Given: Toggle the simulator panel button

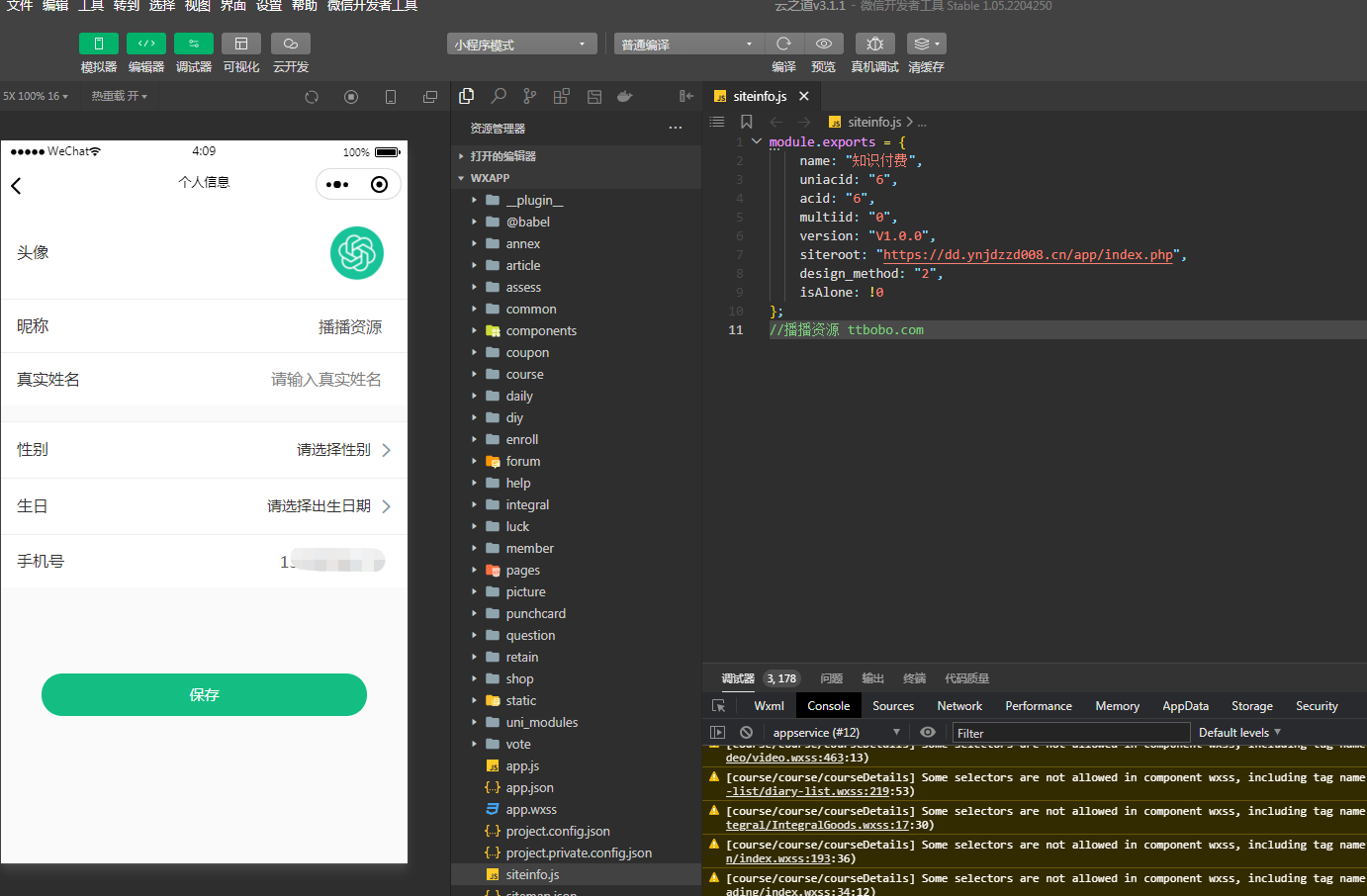Looking at the screenshot, I should pos(99,44).
